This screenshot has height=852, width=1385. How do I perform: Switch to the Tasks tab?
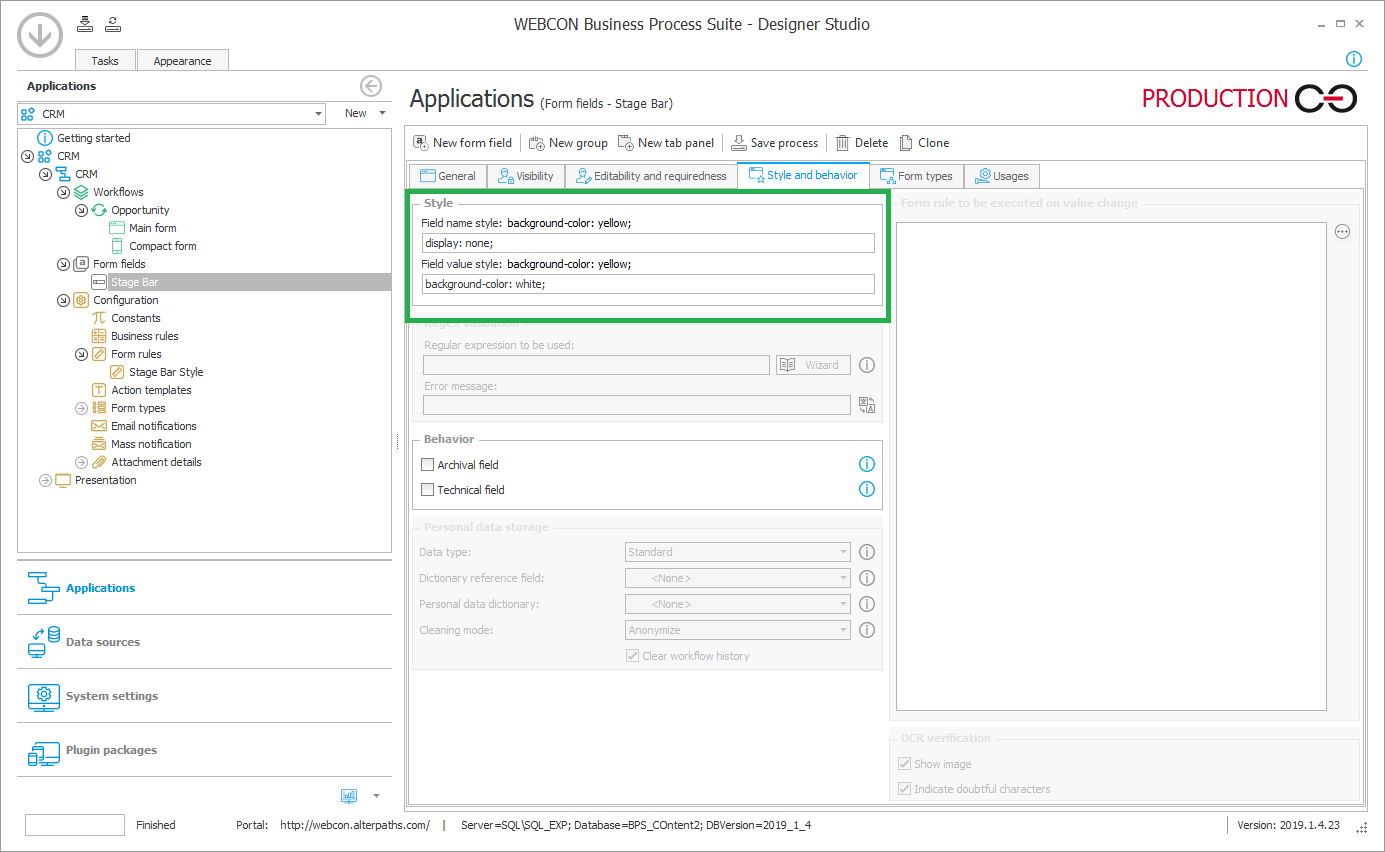click(x=105, y=60)
